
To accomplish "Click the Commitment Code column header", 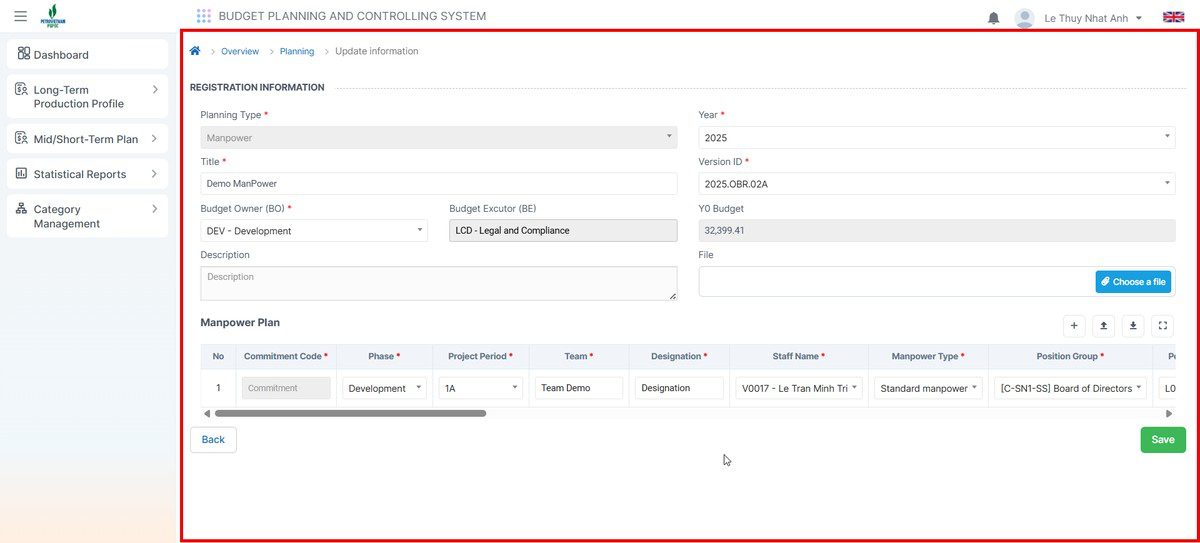I will click(286, 356).
